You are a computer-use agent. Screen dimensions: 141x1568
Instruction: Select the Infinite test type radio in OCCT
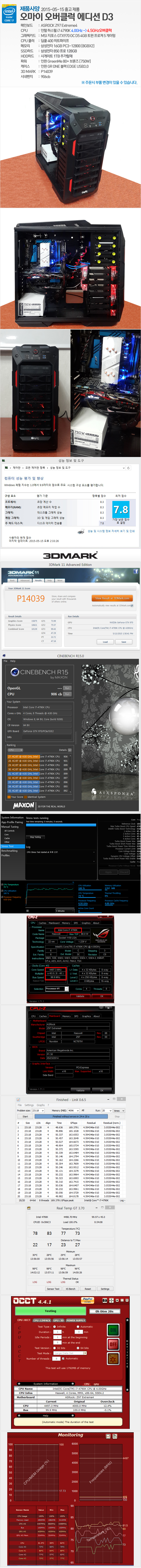tap(54, 1327)
